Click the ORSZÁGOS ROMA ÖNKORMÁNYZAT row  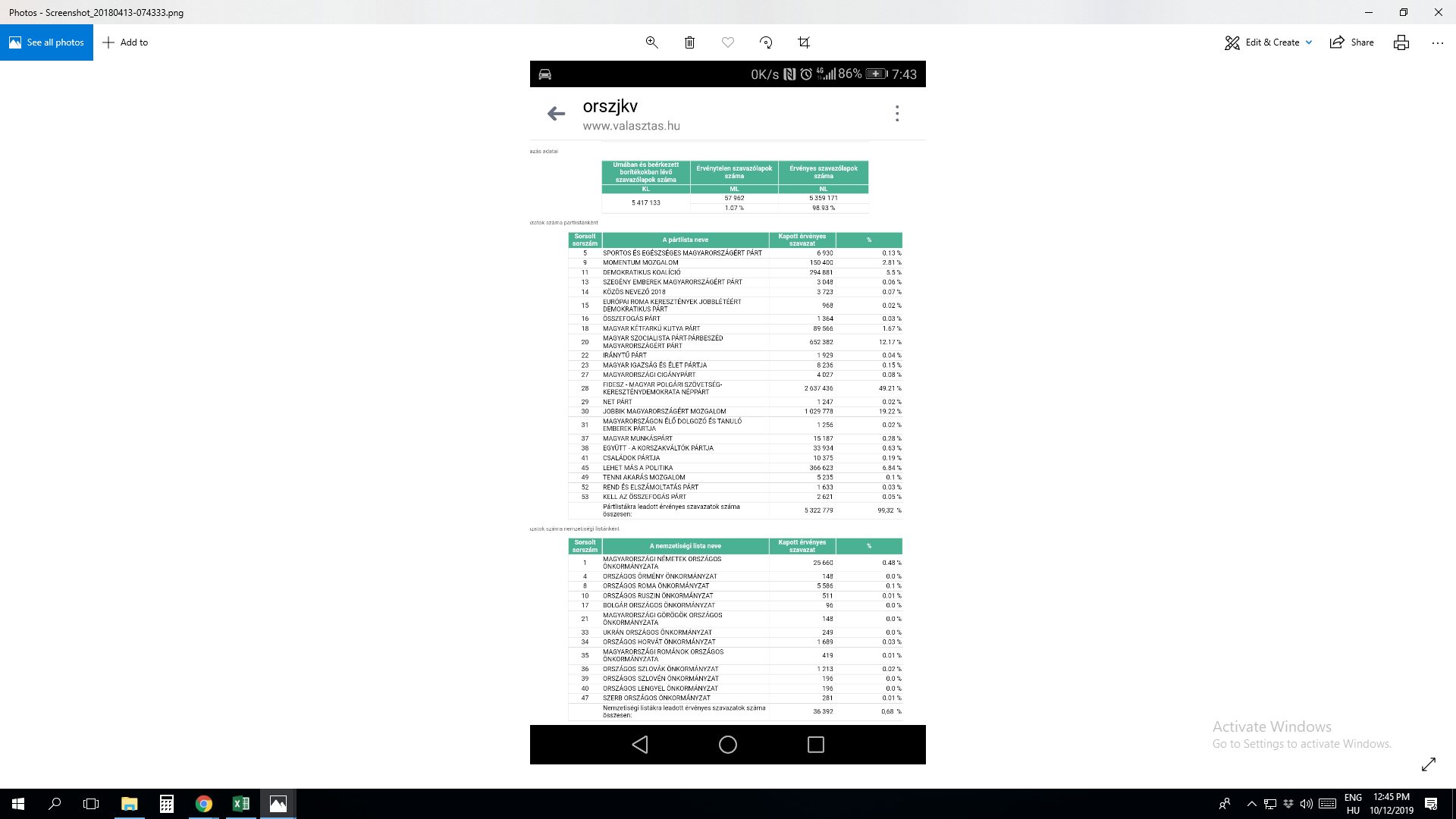click(x=735, y=586)
